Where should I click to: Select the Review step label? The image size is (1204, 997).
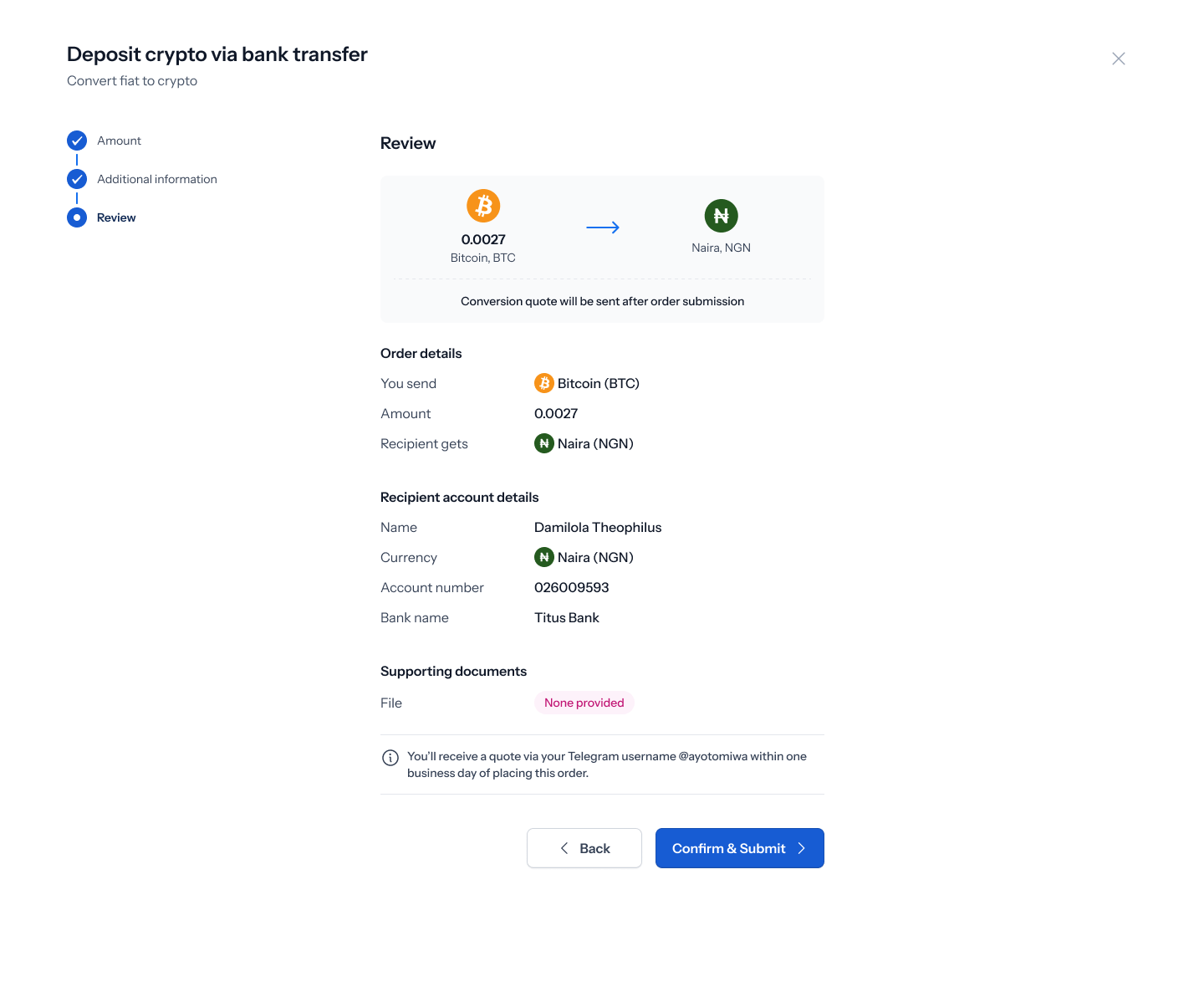(x=116, y=217)
